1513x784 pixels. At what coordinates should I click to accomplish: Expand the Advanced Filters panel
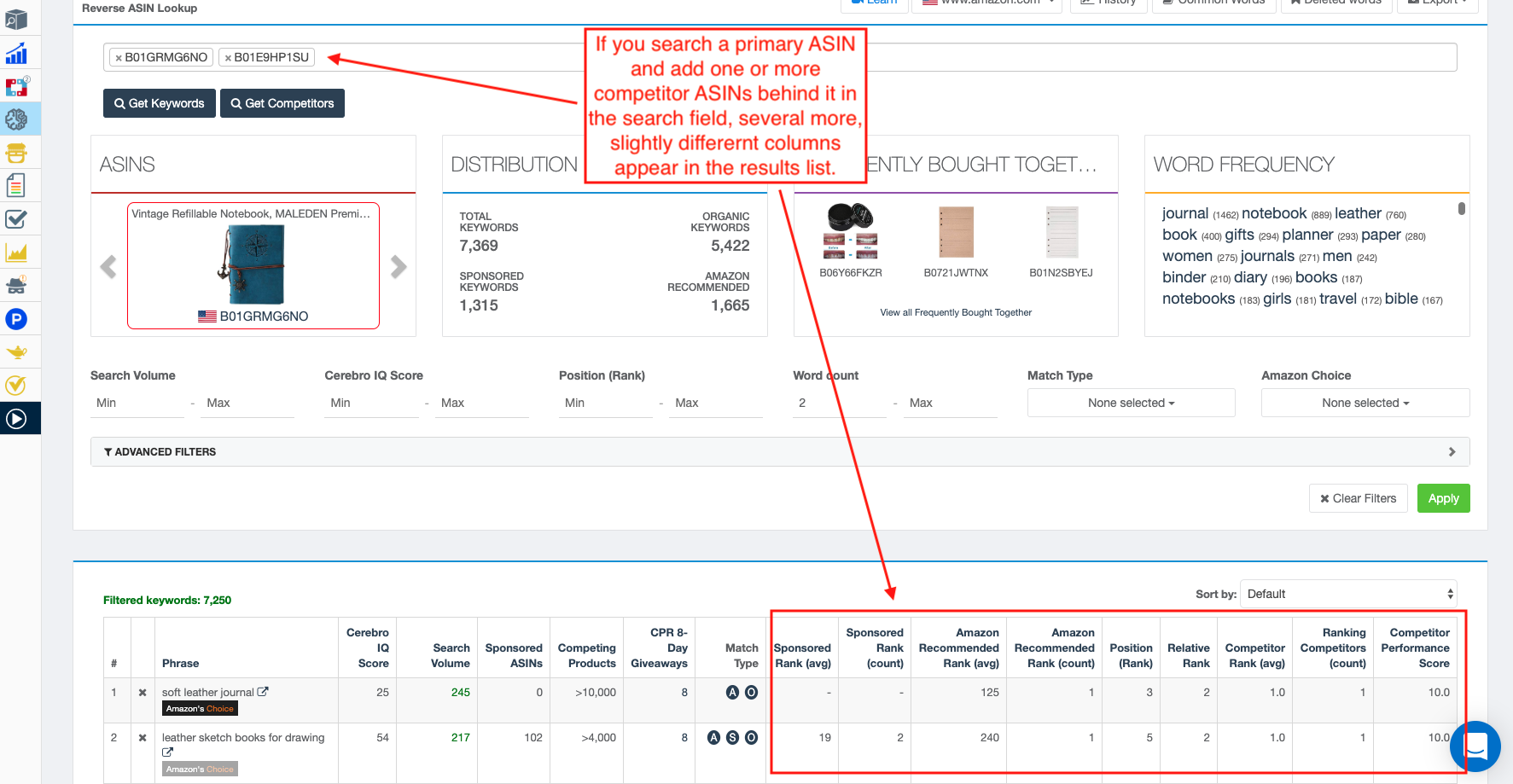pos(779,452)
